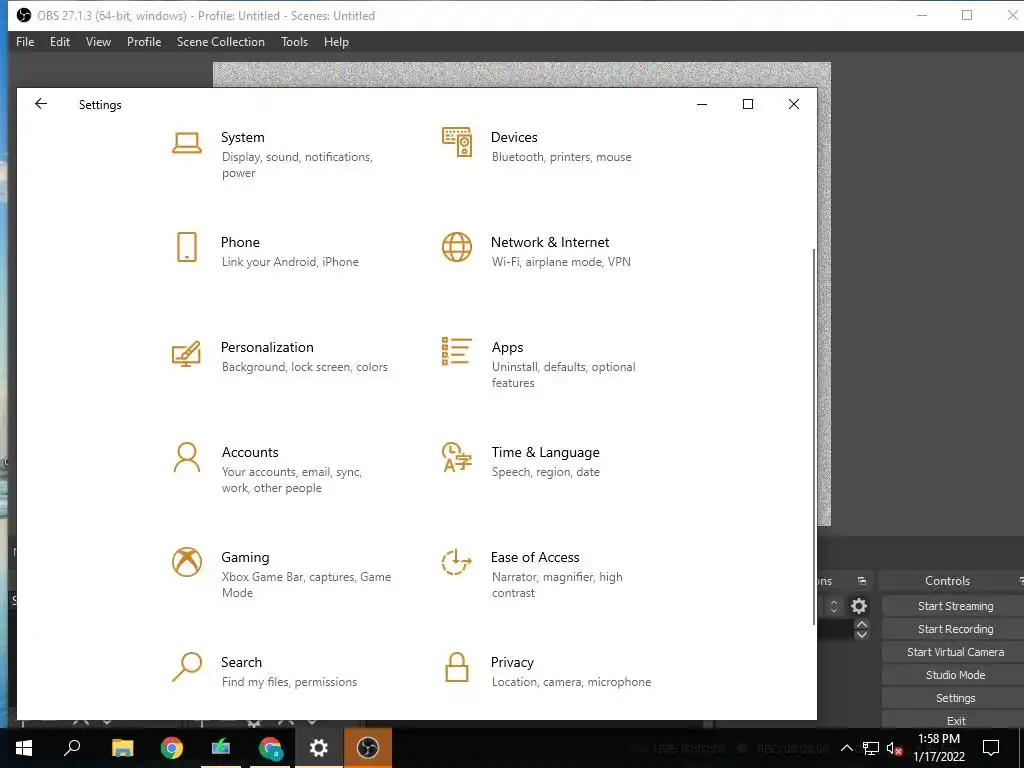The height and width of the screenshot is (768, 1024).
Task: Click the Devices category title
Action: 515,137
